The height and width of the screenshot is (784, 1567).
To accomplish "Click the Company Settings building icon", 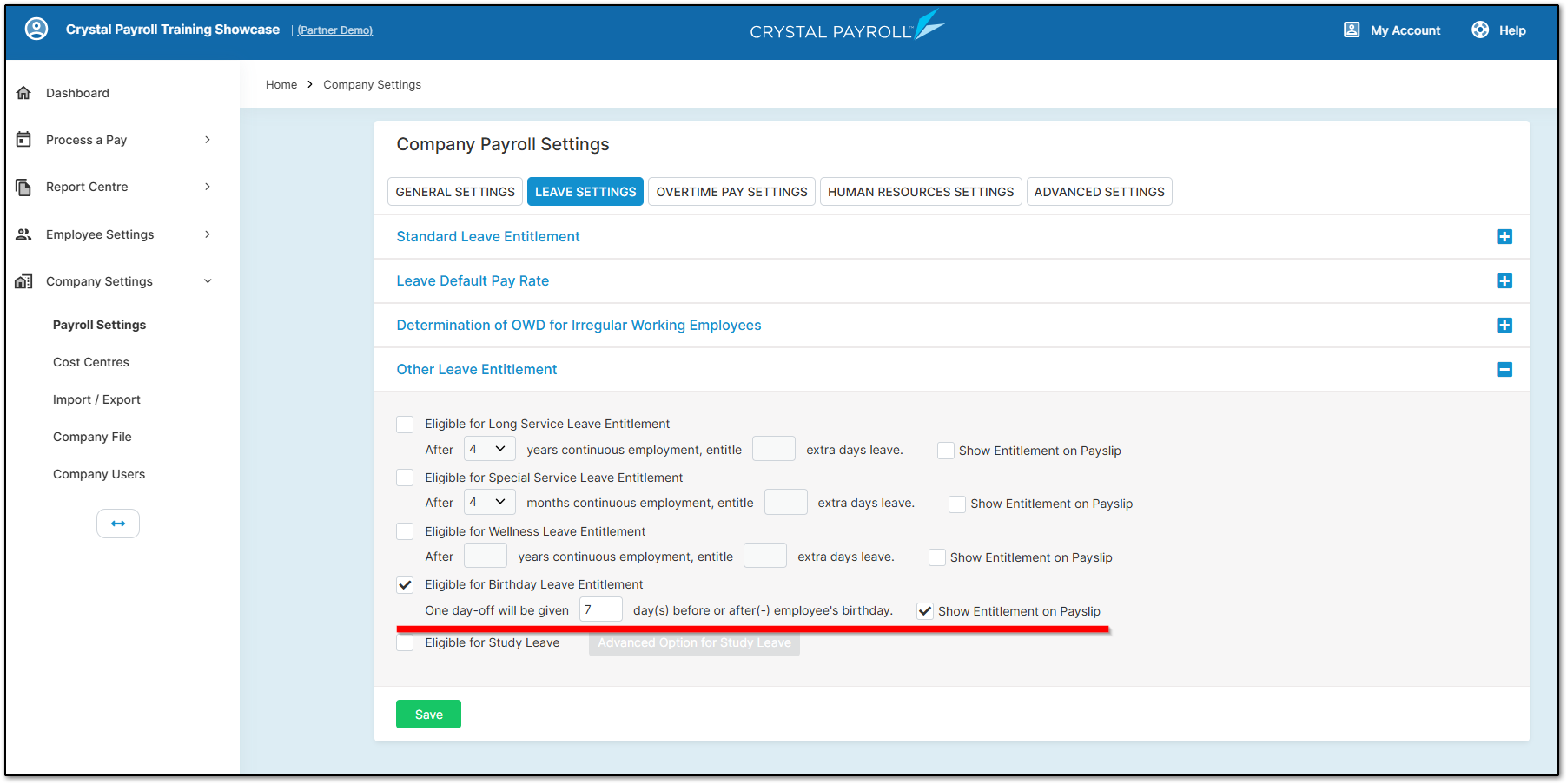I will tap(24, 281).
